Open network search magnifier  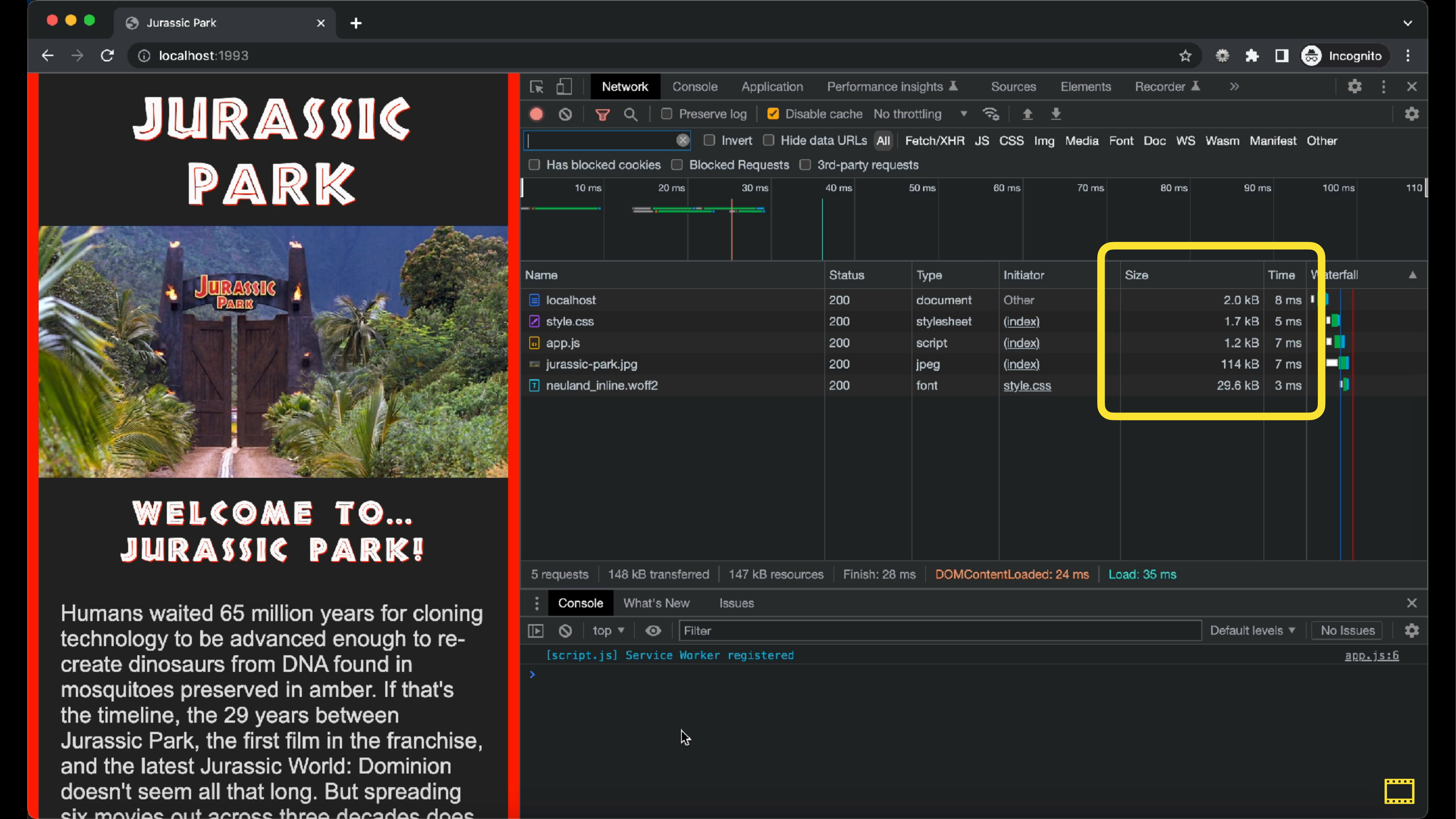(631, 115)
